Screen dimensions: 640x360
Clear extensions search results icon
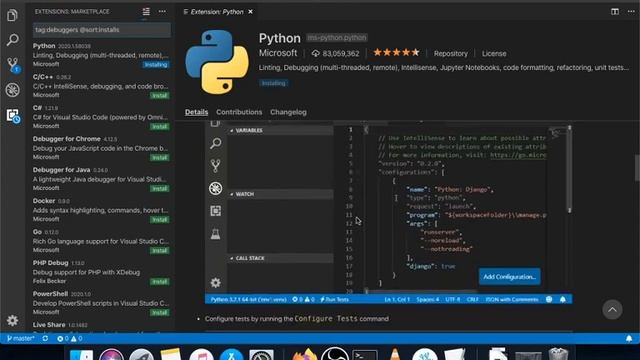click(146, 12)
